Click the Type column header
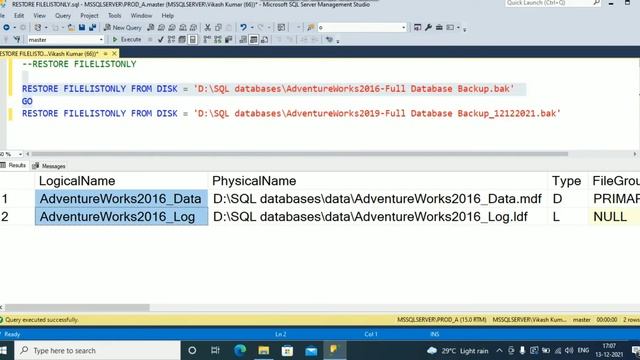 (x=567, y=181)
